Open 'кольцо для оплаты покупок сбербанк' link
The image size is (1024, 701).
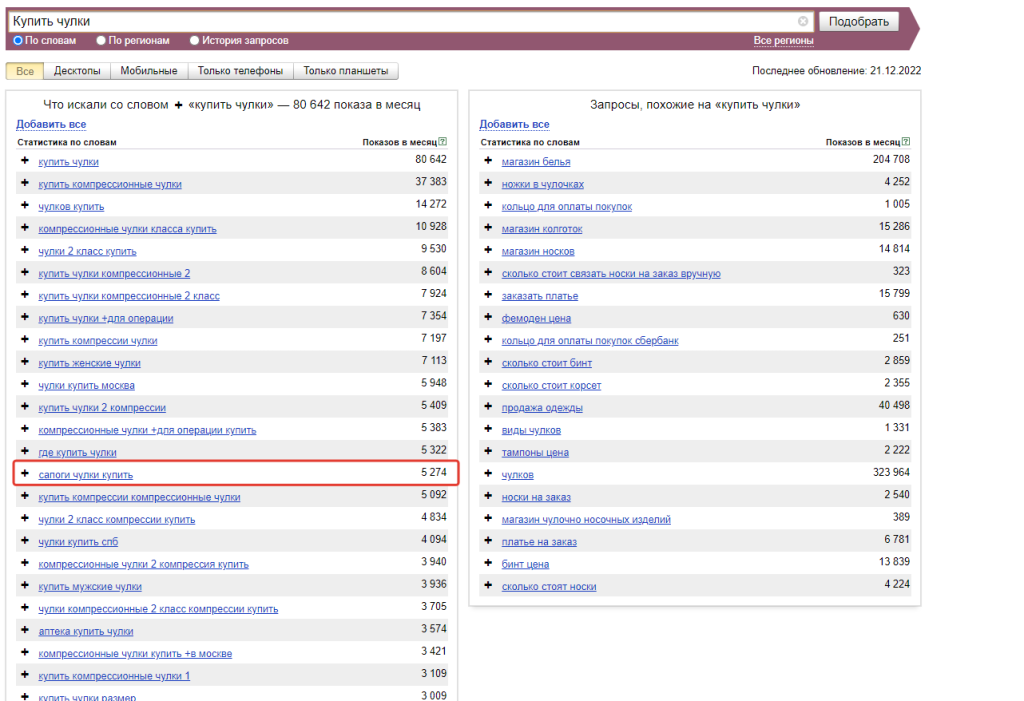[590, 340]
